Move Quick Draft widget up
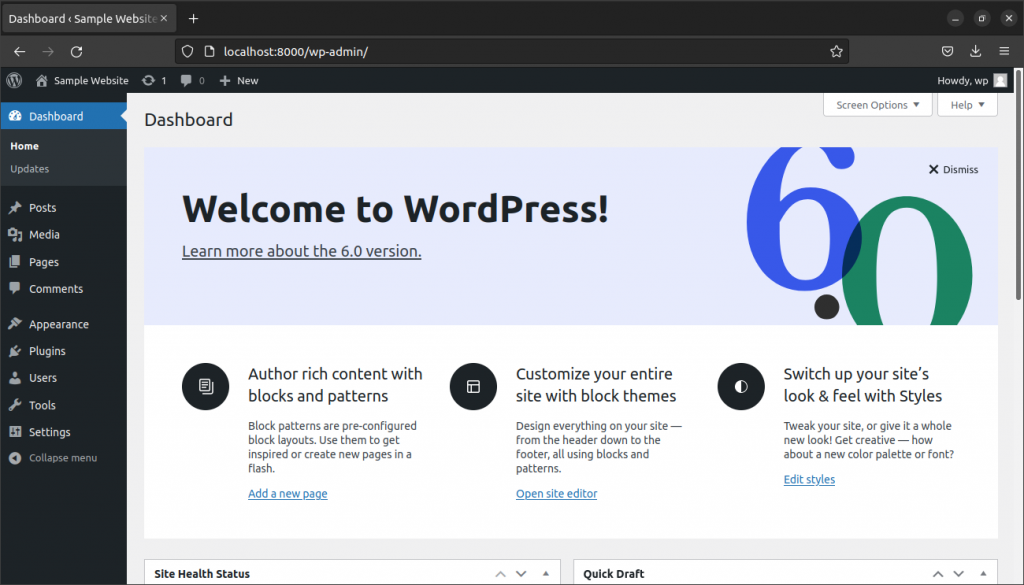Viewport: 1024px width, 585px height. (x=938, y=574)
